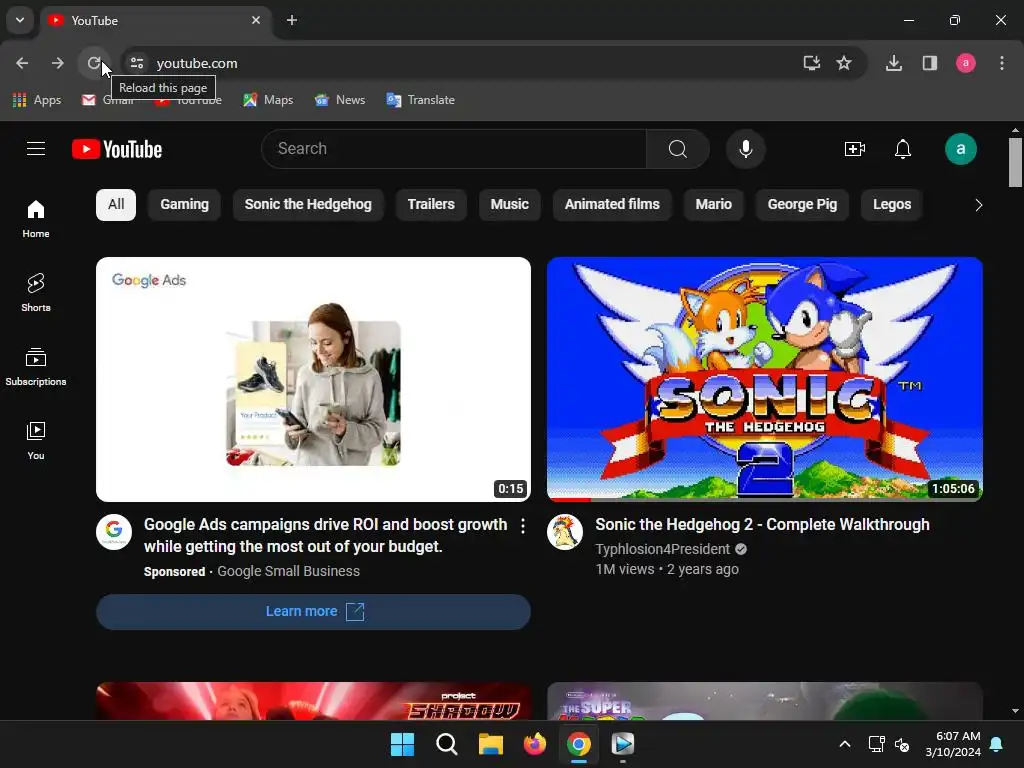The height and width of the screenshot is (768, 1024).
Task: Click the search magnifier button
Action: 677,149
